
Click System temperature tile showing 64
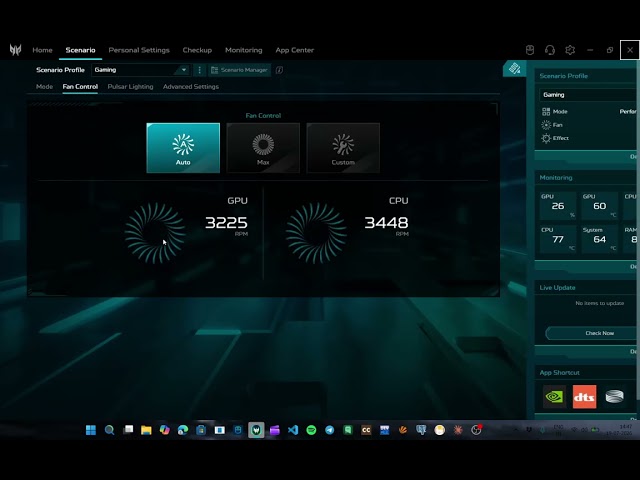[x=600, y=240]
